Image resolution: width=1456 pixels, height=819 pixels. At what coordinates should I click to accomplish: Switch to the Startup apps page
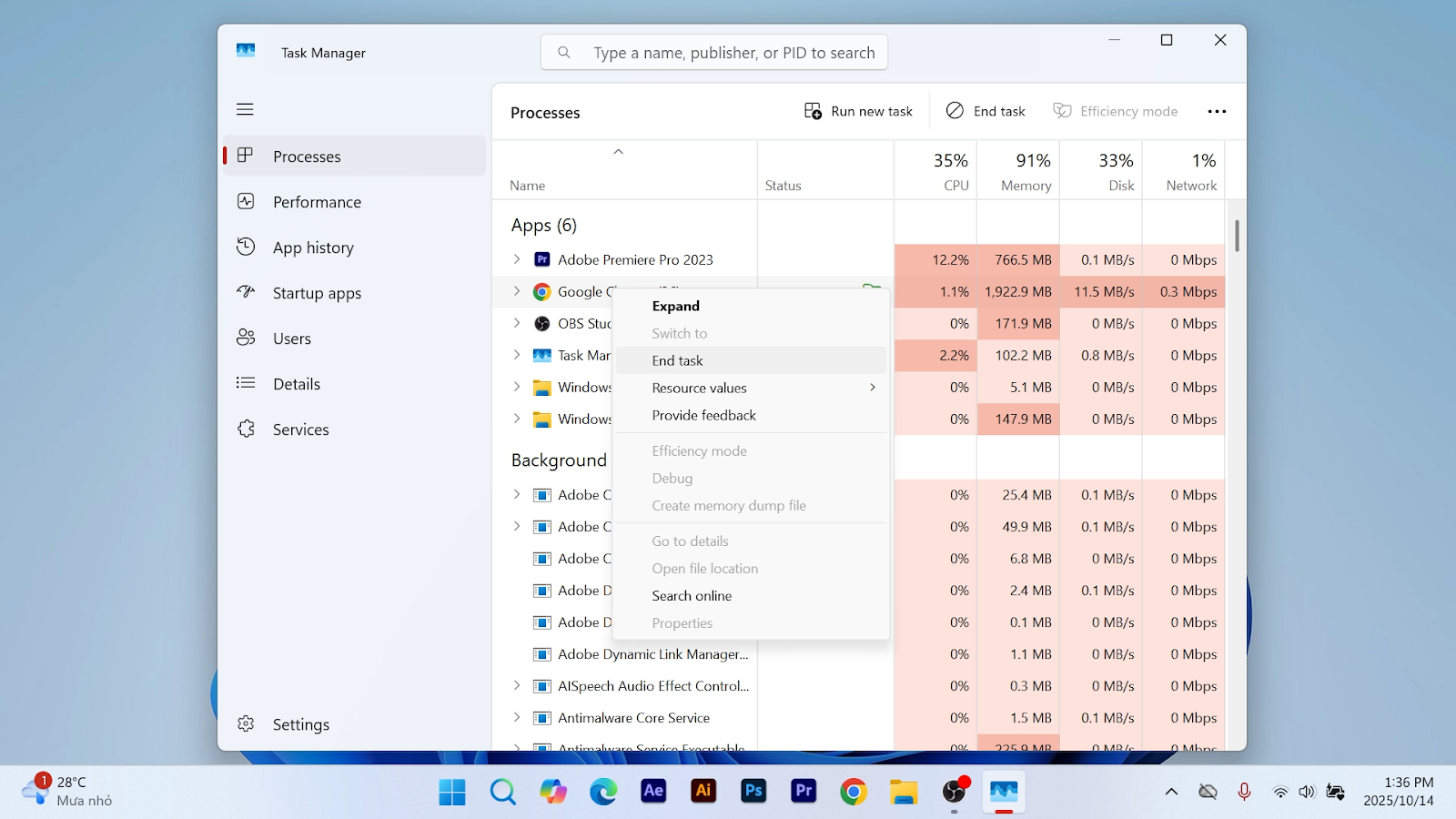click(355, 293)
